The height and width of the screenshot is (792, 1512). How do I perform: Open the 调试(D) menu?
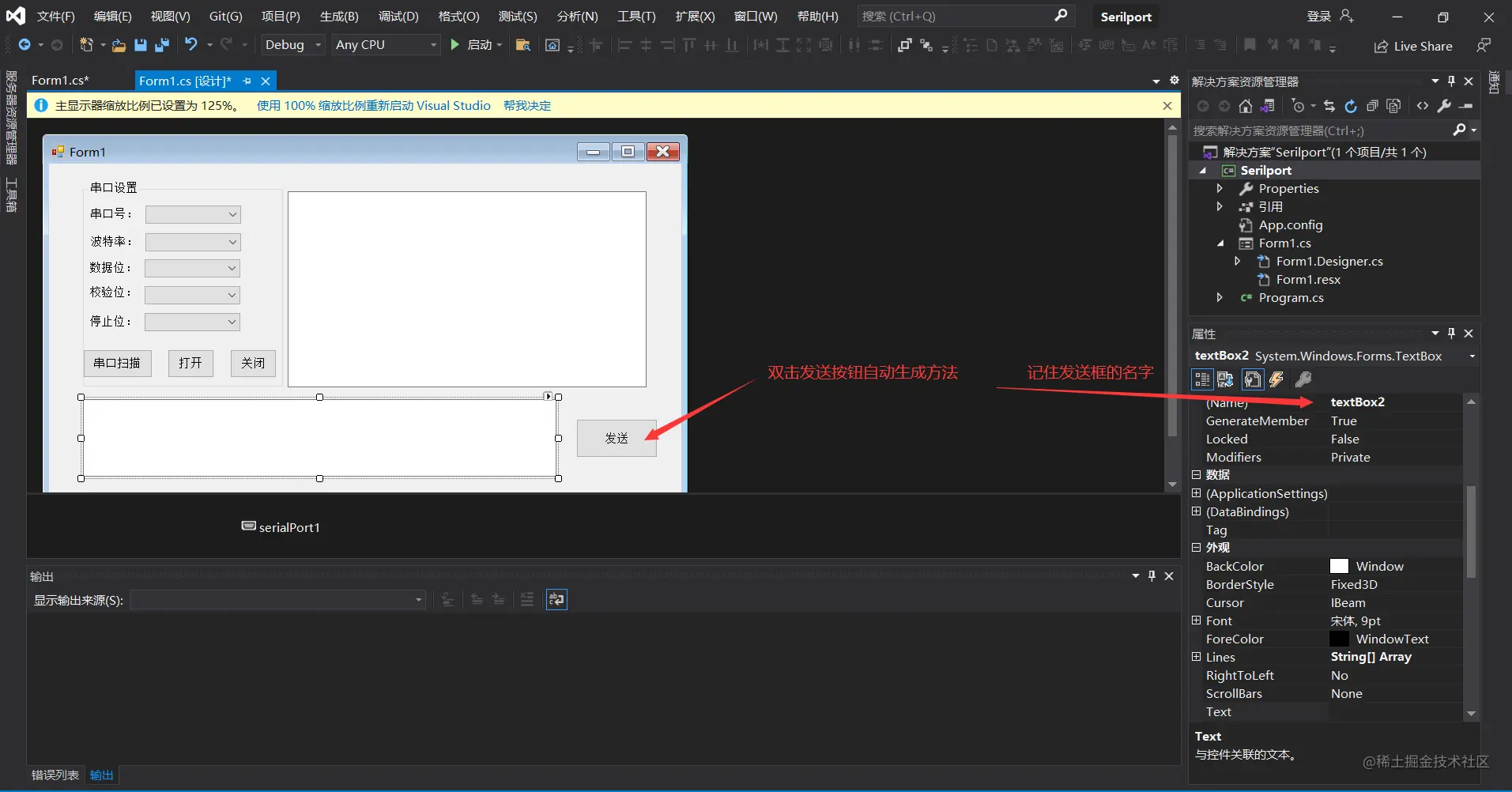398,16
